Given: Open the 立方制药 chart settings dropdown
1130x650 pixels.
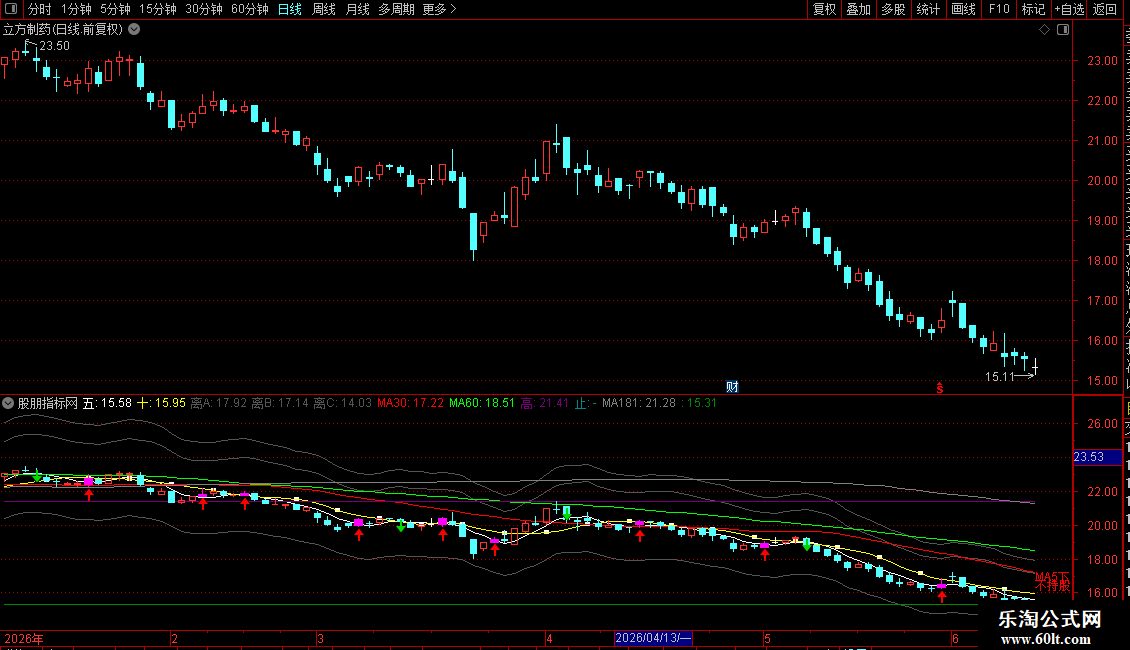Looking at the screenshot, I should tap(134, 30).
